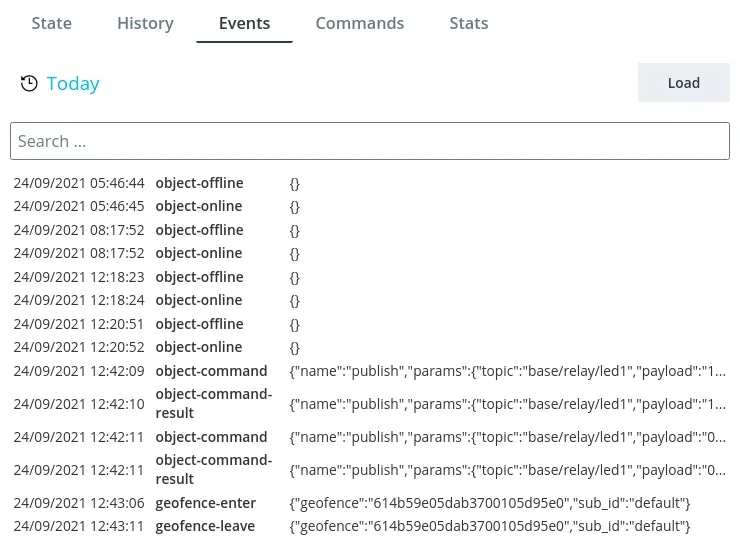Select the 08:17:52 object-offline event

(x=370, y=230)
